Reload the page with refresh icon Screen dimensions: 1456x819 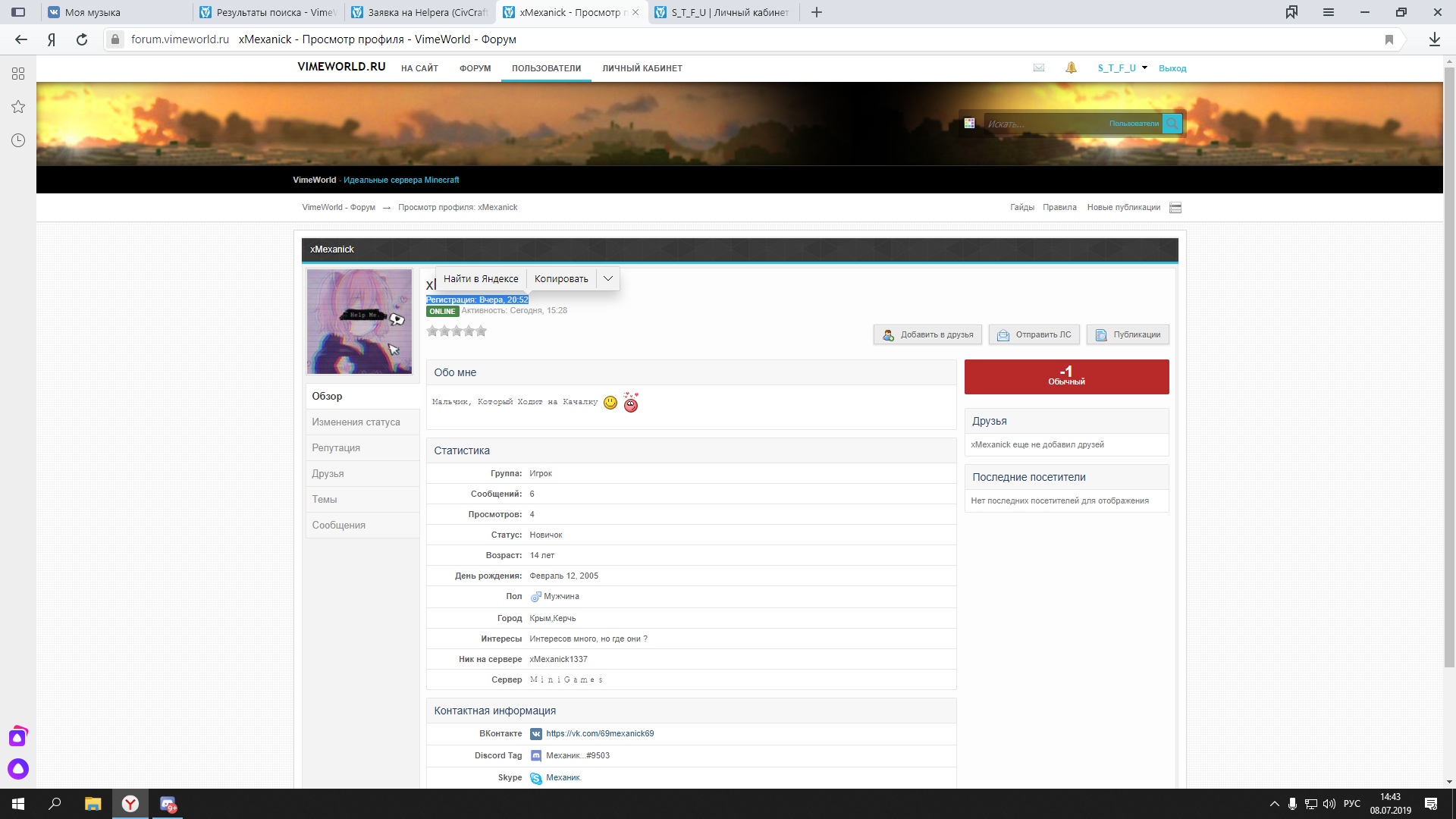(x=82, y=39)
